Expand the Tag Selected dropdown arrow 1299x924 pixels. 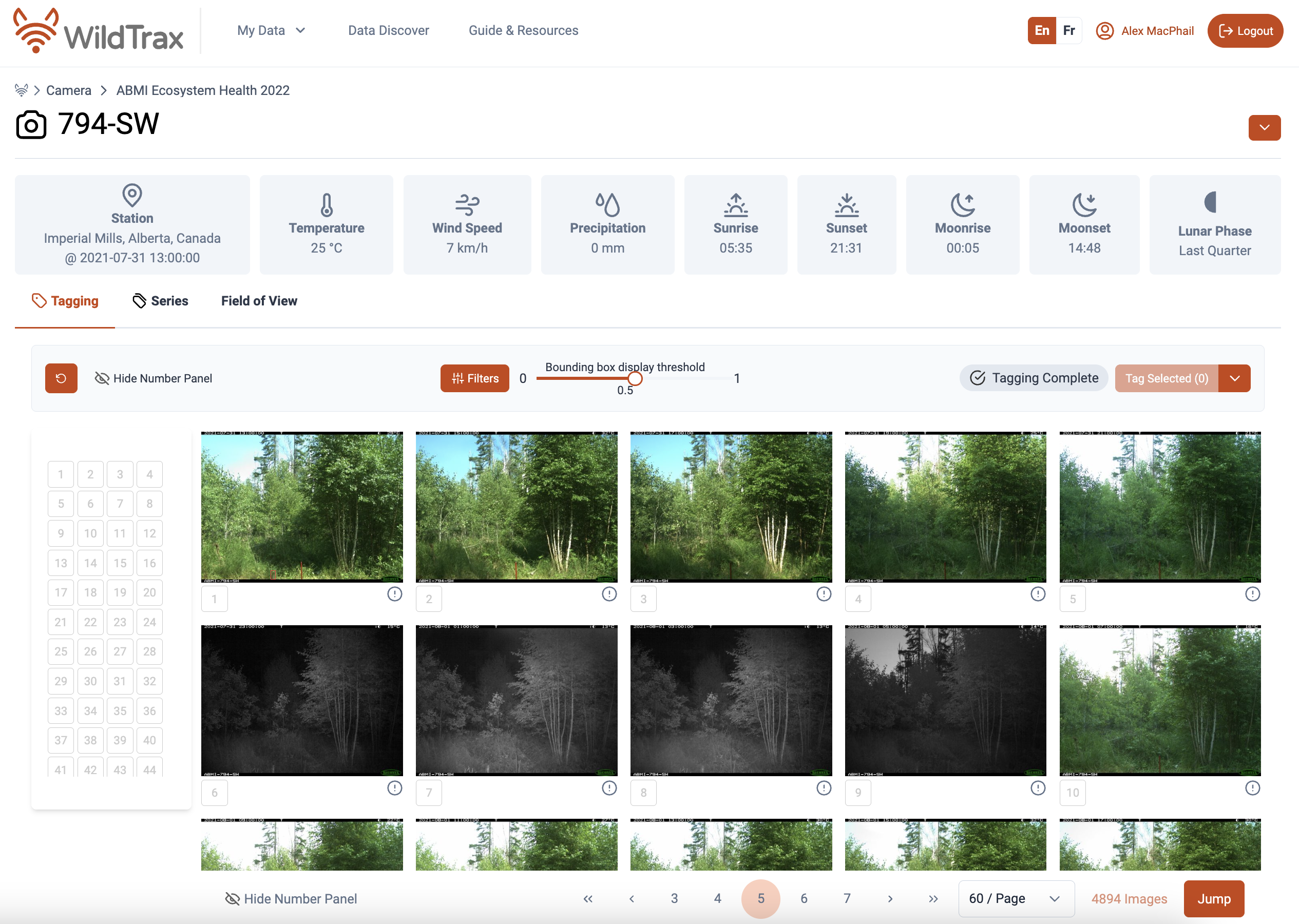[x=1234, y=378]
